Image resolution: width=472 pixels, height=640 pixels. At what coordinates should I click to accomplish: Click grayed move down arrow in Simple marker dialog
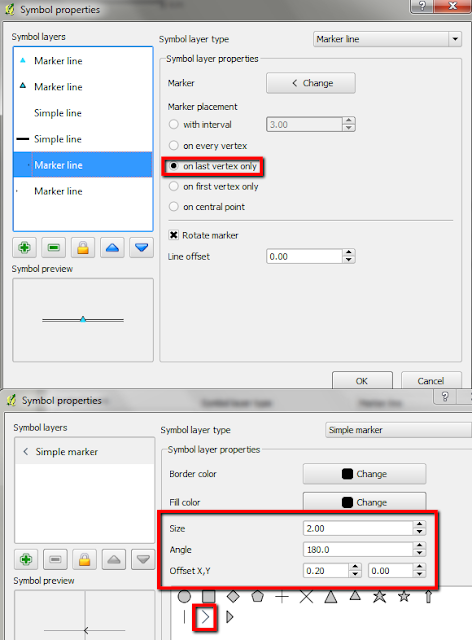coord(143,559)
